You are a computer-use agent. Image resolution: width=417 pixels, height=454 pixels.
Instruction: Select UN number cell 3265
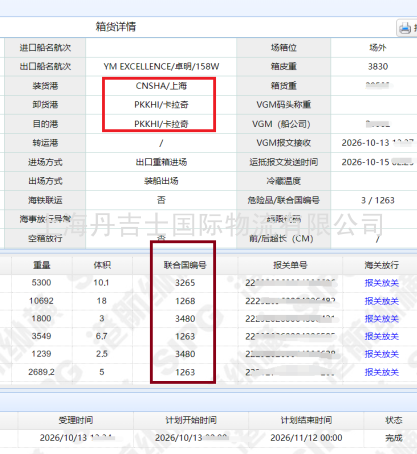185,283
